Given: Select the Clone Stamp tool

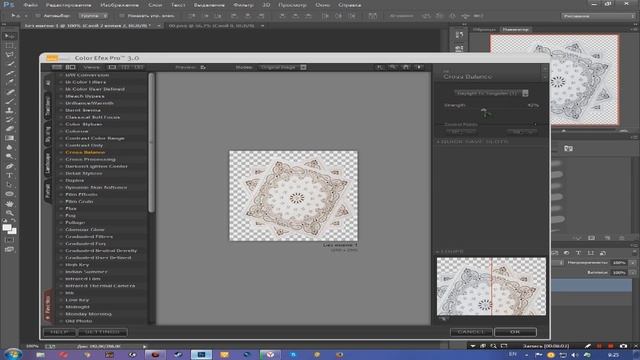Looking at the screenshot, I should point(9,110).
